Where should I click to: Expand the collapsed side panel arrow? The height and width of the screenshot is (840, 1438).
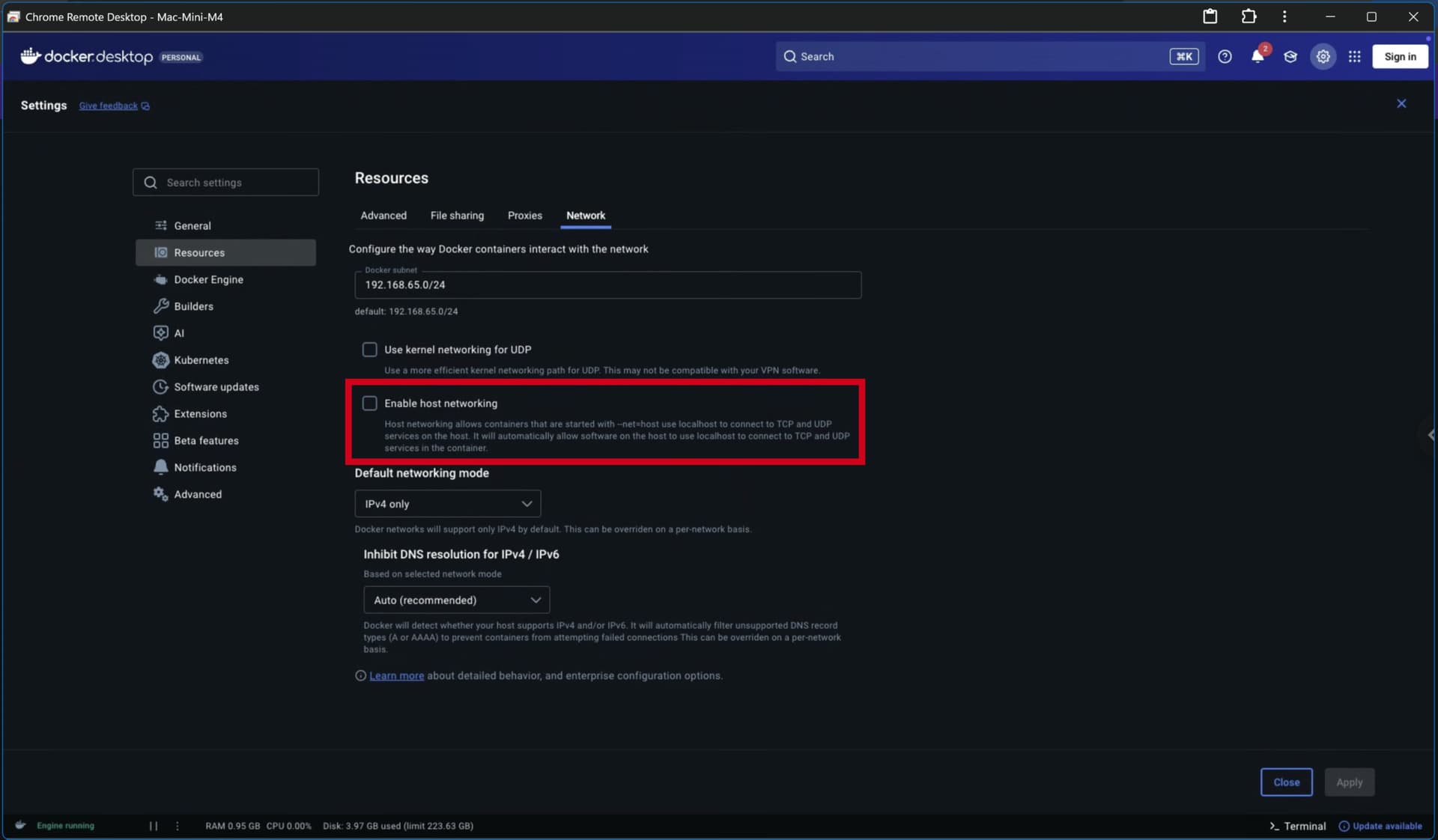pyautogui.click(x=1430, y=435)
